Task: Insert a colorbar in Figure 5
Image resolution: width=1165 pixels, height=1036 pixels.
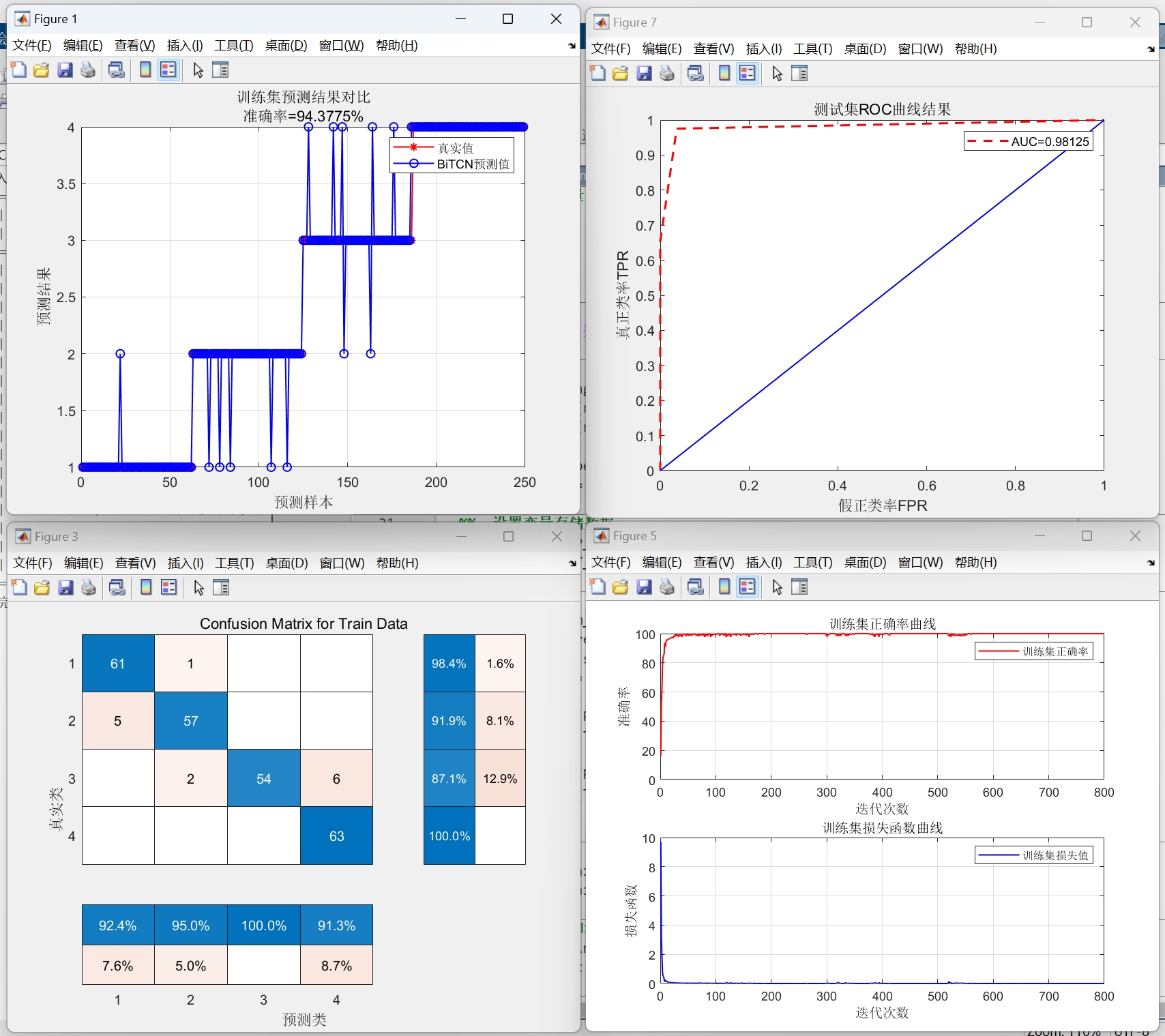Action: (723, 587)
